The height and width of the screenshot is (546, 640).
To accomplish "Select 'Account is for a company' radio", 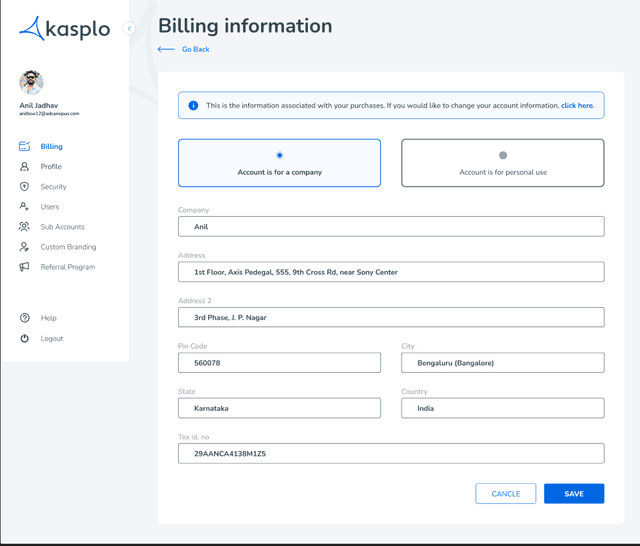I will 279,155.
